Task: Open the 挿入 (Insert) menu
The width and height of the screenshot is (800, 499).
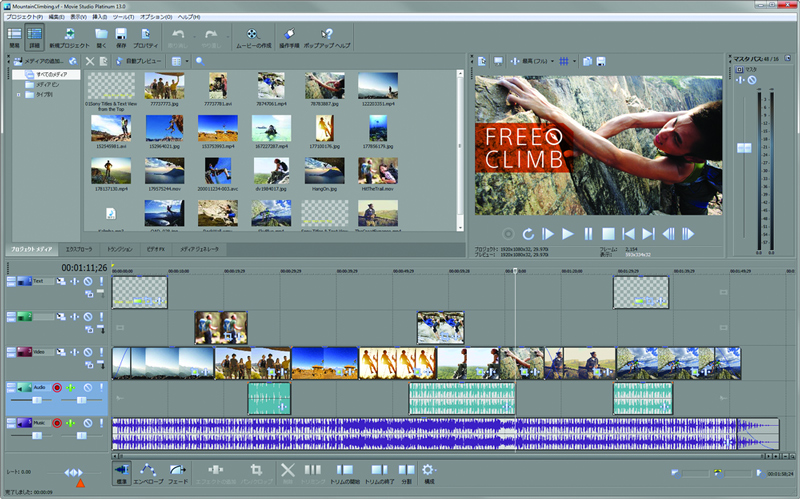Action: 99,17
